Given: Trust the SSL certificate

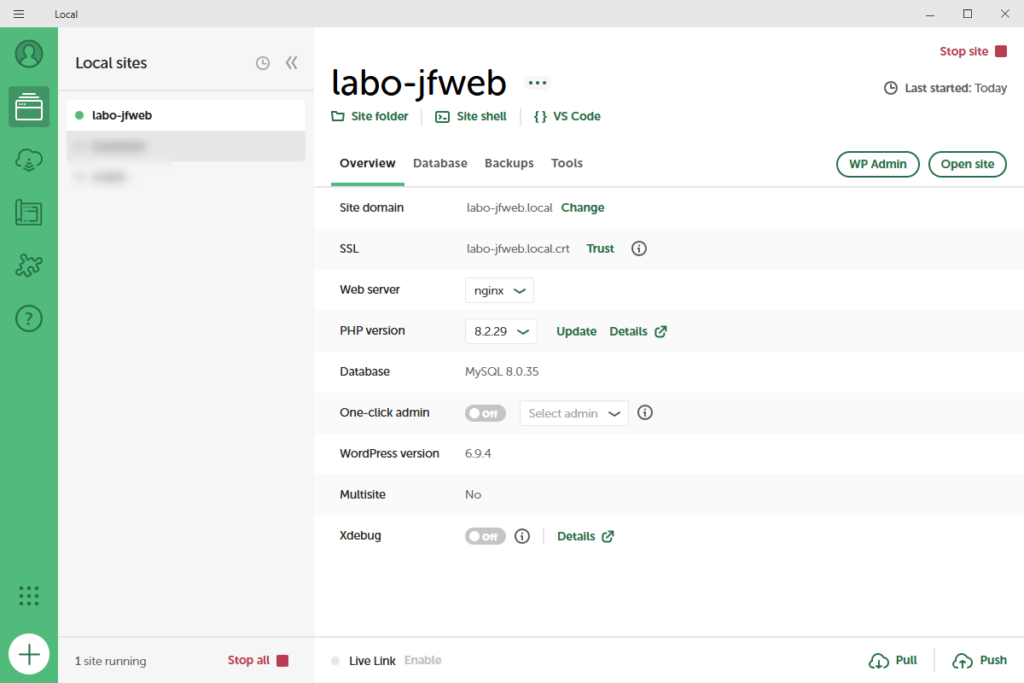Looking at the screenshot, I should 600,249.
